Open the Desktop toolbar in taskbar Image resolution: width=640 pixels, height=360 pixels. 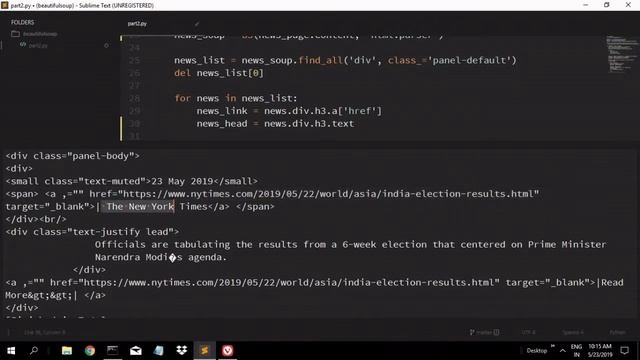(x=536, y=351)
